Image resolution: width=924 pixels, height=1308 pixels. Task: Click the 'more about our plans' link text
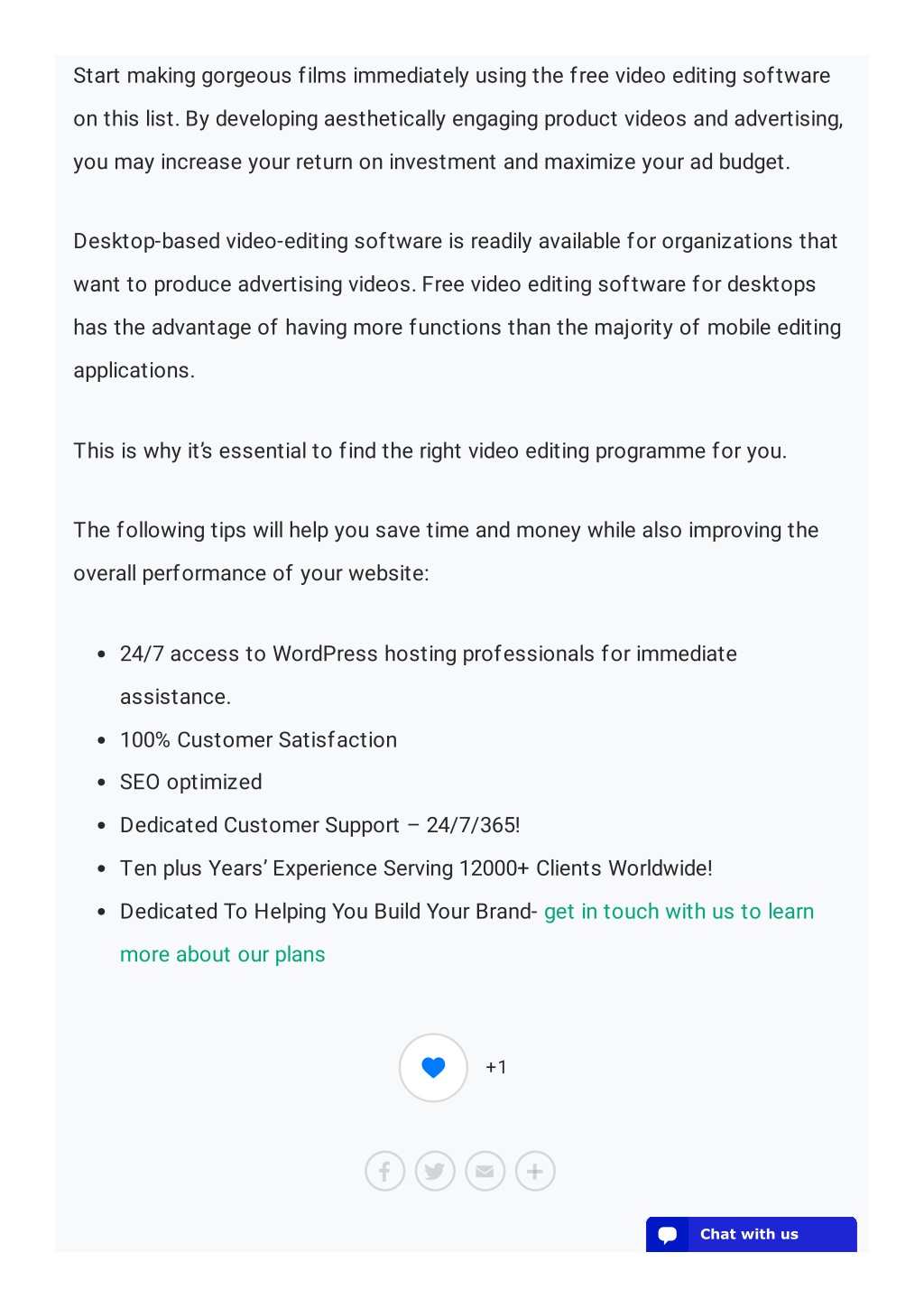(223, 955)
